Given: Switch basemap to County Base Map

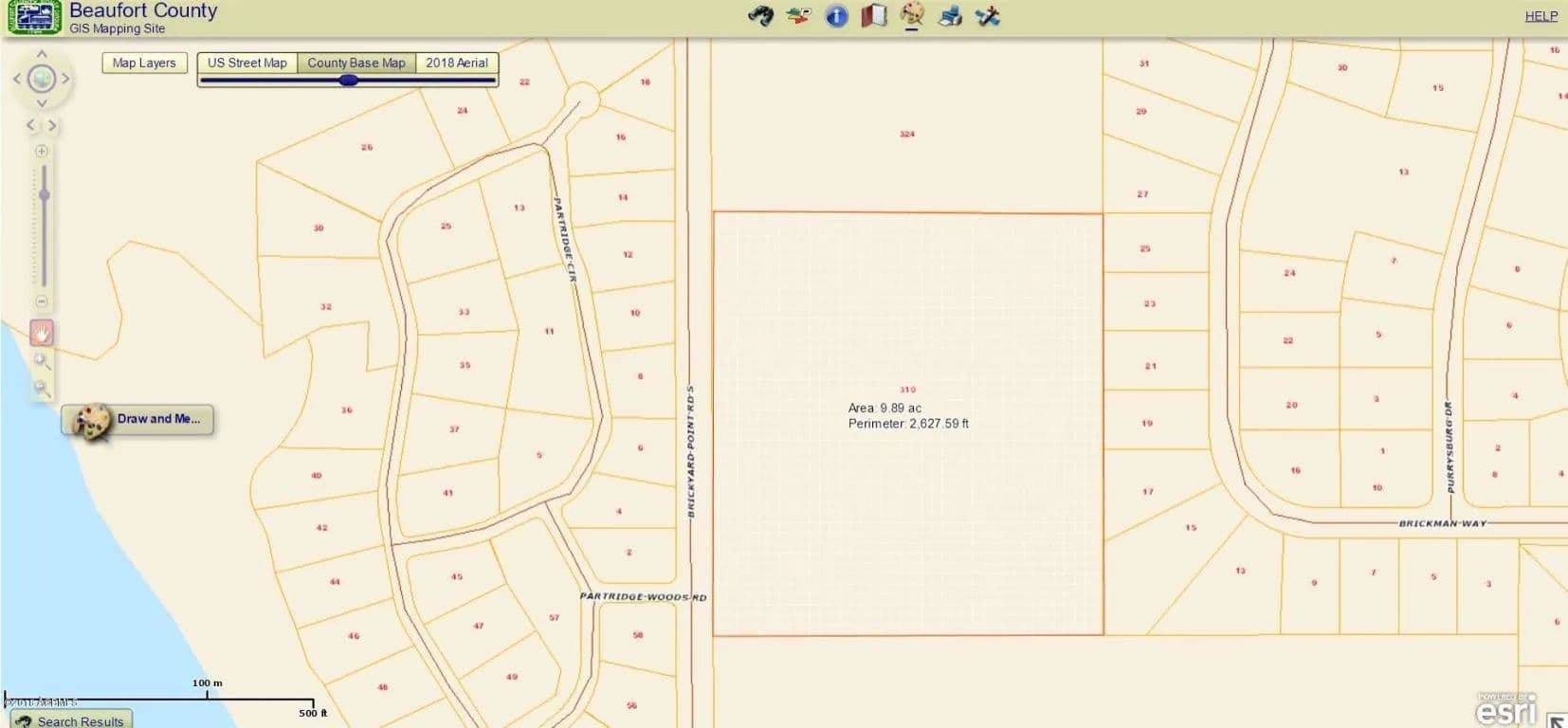Looking at the screenshot, I should pos(356,63).
